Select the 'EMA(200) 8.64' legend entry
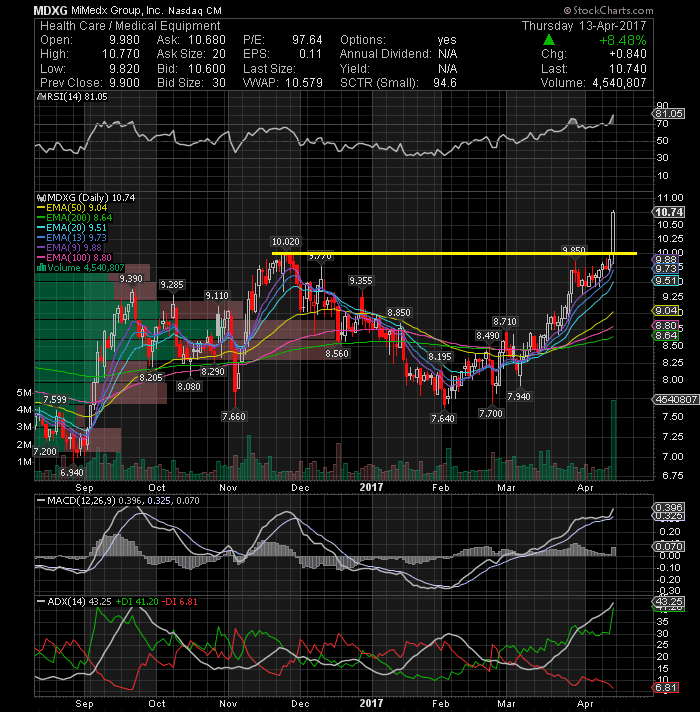This screenshot has width=700, height=712. tap(74, 218)
